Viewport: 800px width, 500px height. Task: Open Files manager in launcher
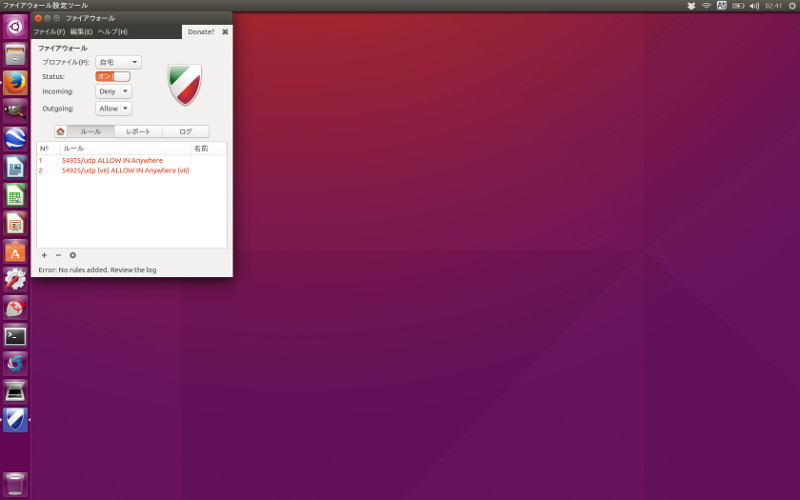[x=15, y=54]
